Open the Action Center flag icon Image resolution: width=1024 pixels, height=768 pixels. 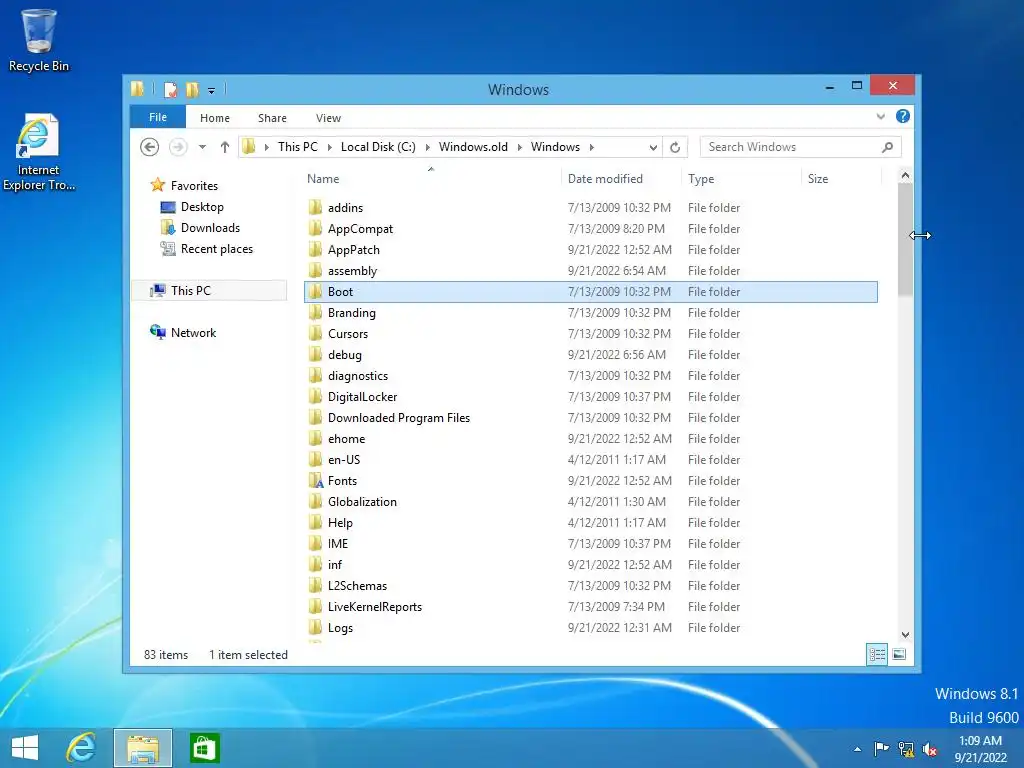coord(881,749)
